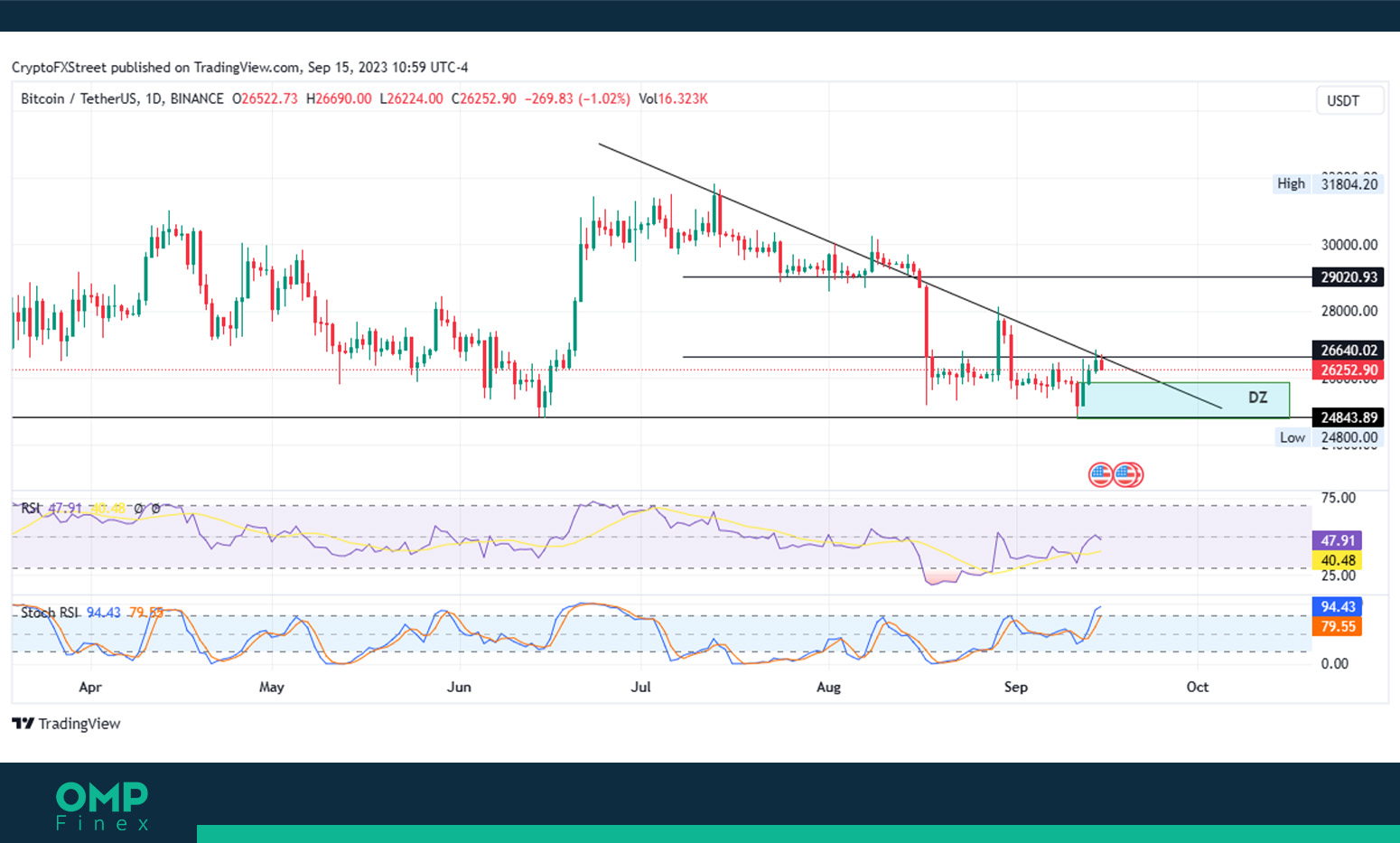Screen dimensions: 1400x843
Task: Click the Jun label on time axis
Action: coord(459,687)
